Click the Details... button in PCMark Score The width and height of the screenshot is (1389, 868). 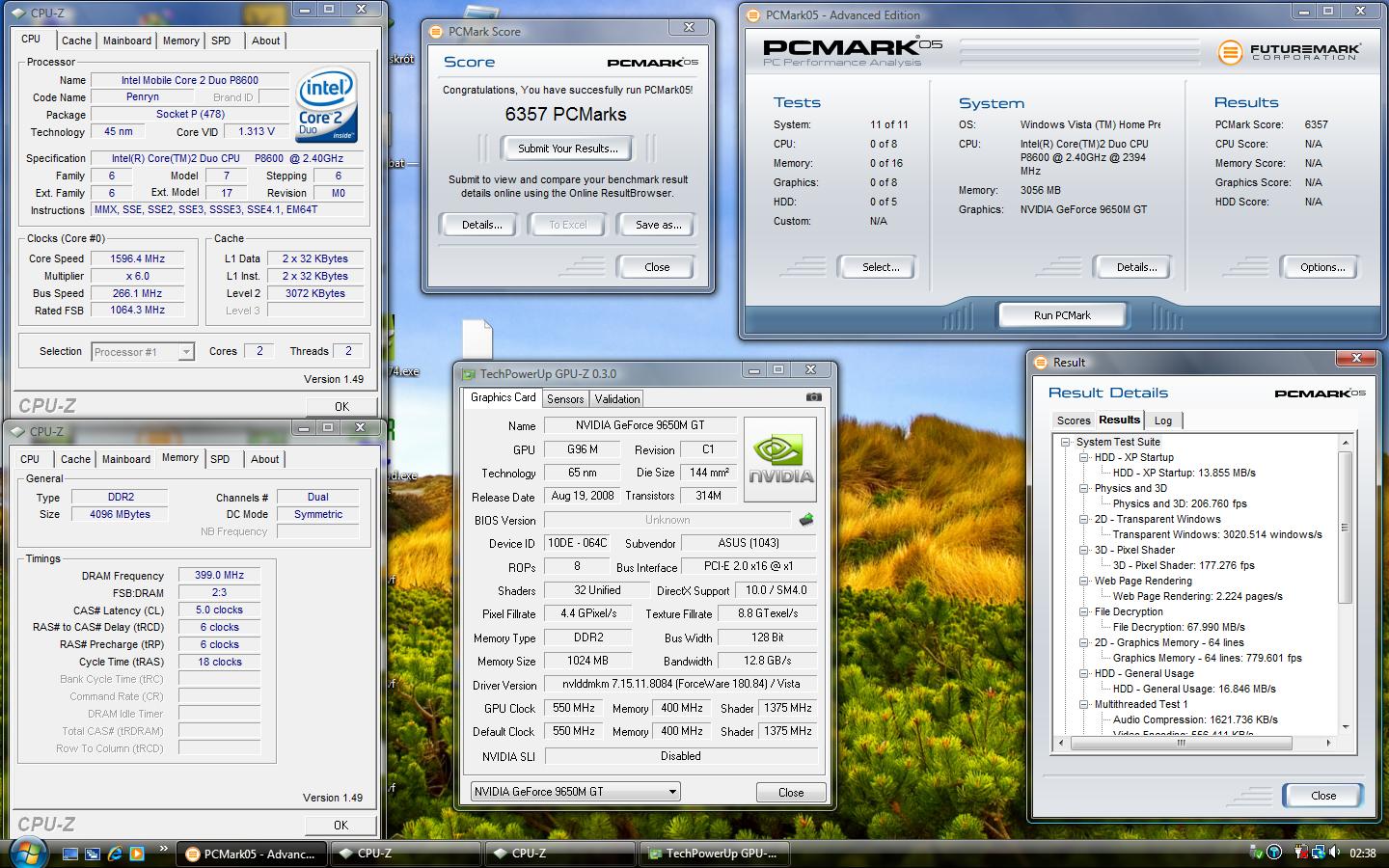click(481, 225)
